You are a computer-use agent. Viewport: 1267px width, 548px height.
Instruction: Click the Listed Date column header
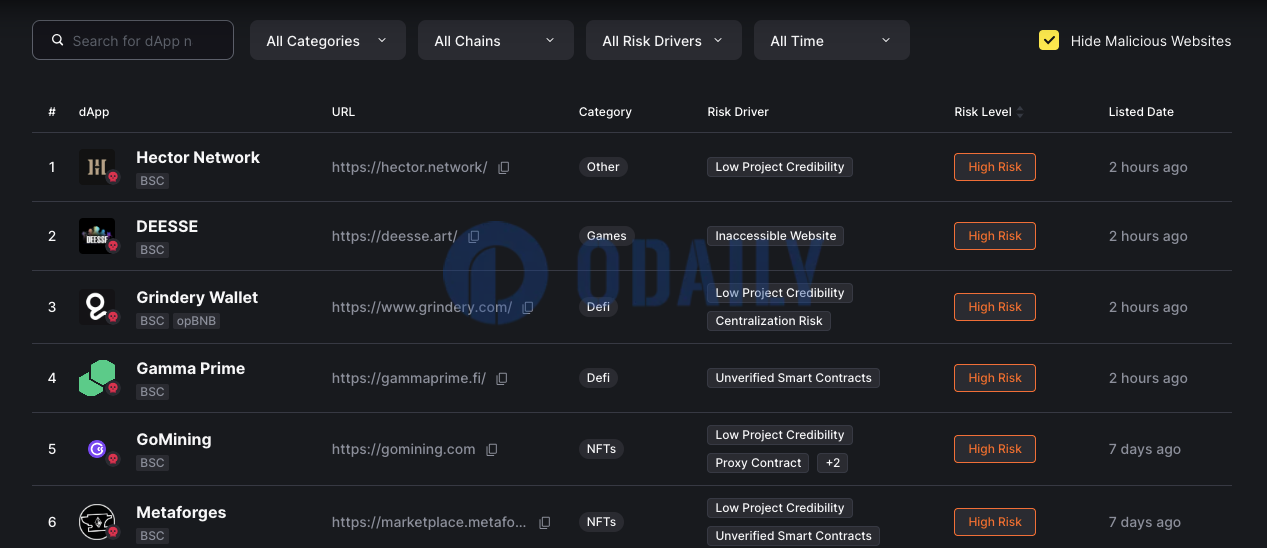coord(1141,112)
